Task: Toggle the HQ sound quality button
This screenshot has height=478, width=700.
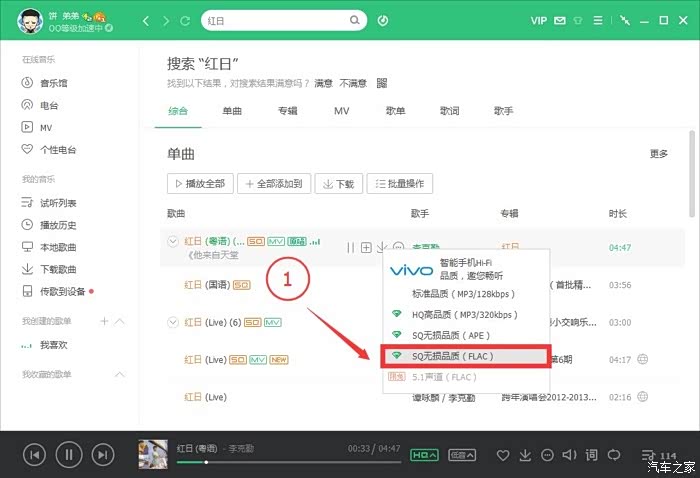Action: [x=425, y=456]
